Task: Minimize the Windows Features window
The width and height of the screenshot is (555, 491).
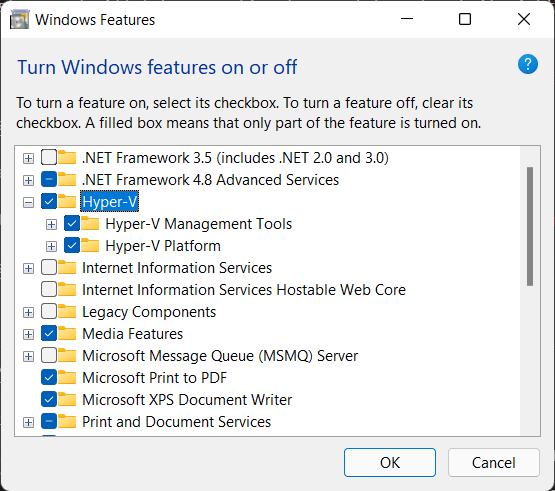Action: (407, 19)
